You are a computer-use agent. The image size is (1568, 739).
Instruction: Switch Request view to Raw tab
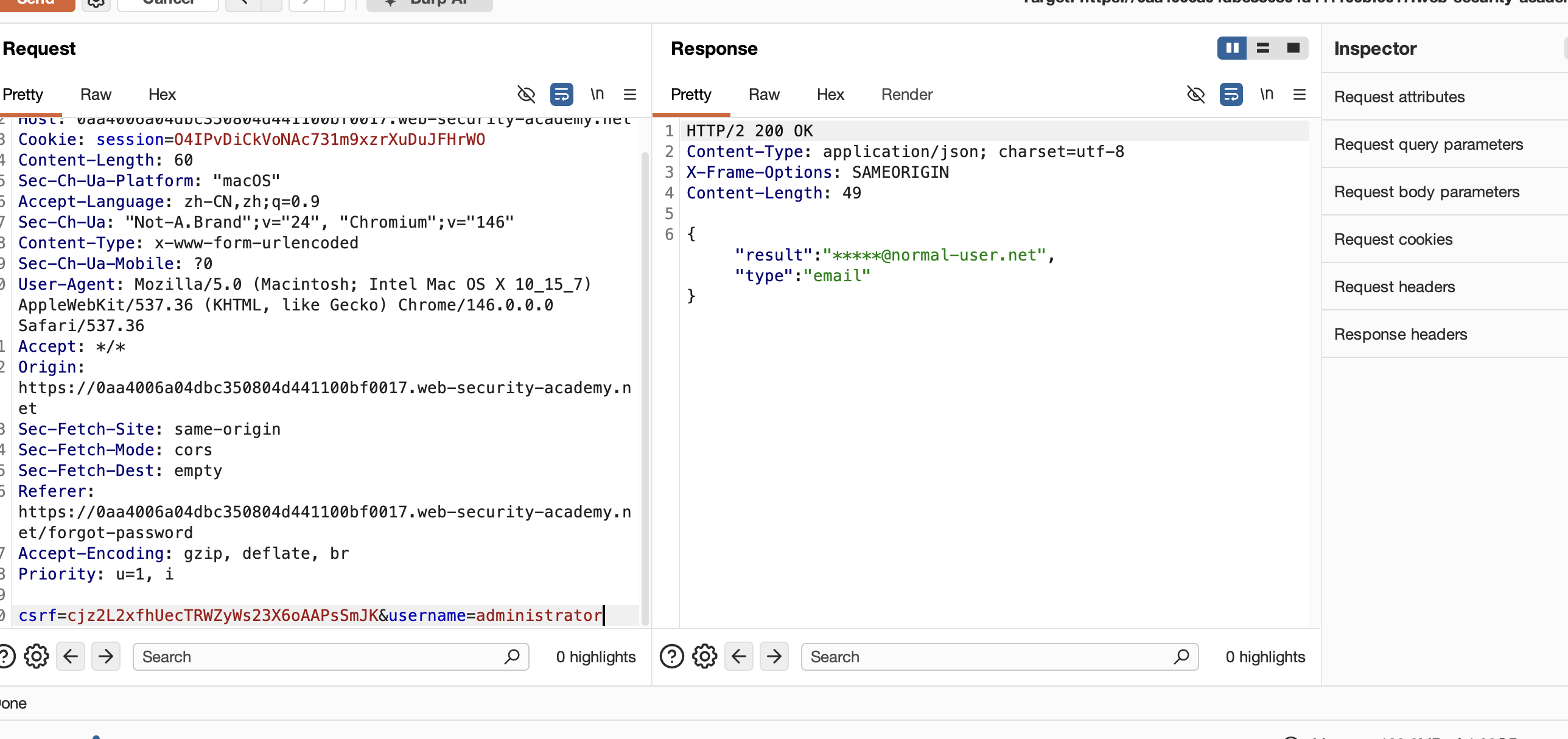[96, 94]
